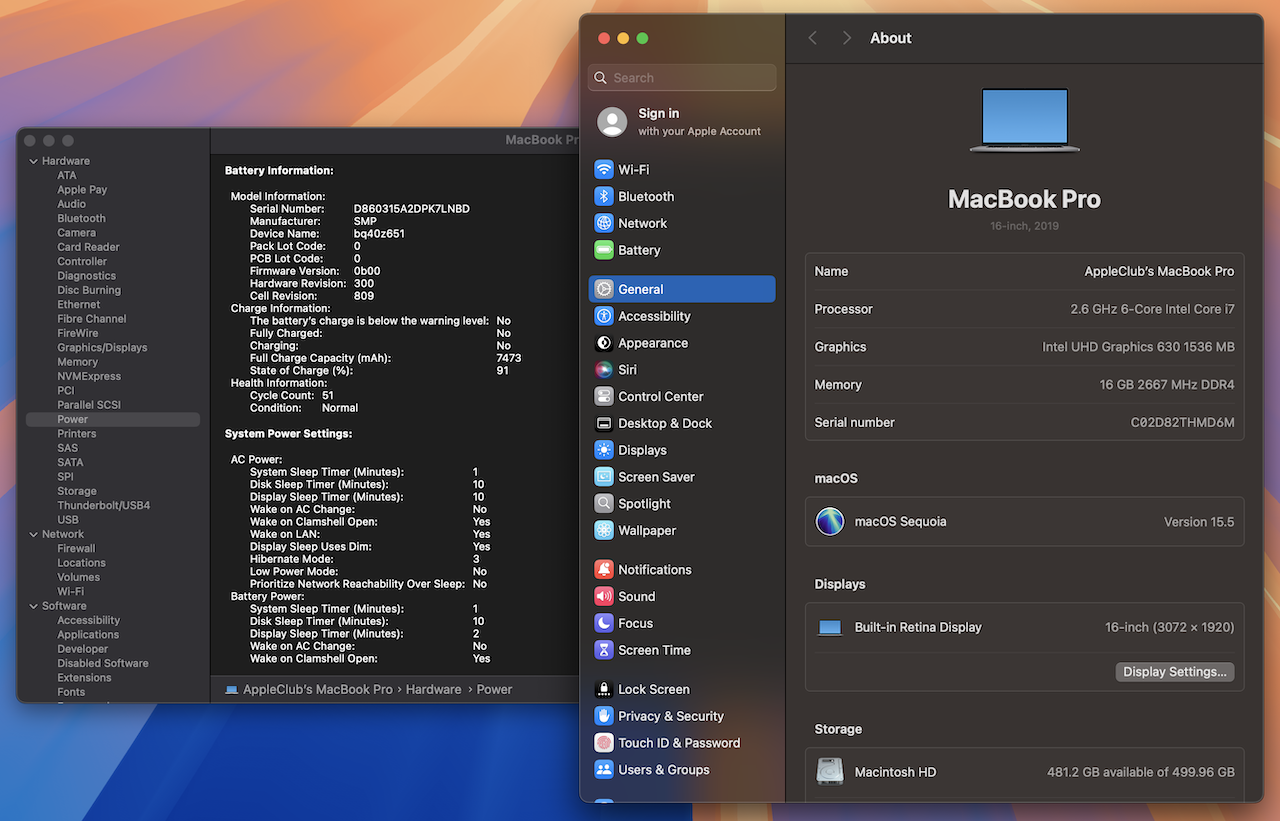This screenshot has height=821, width=1280.
Task: Click the name value AppleClub's MacBook Pro
Action: [1159, 272]
